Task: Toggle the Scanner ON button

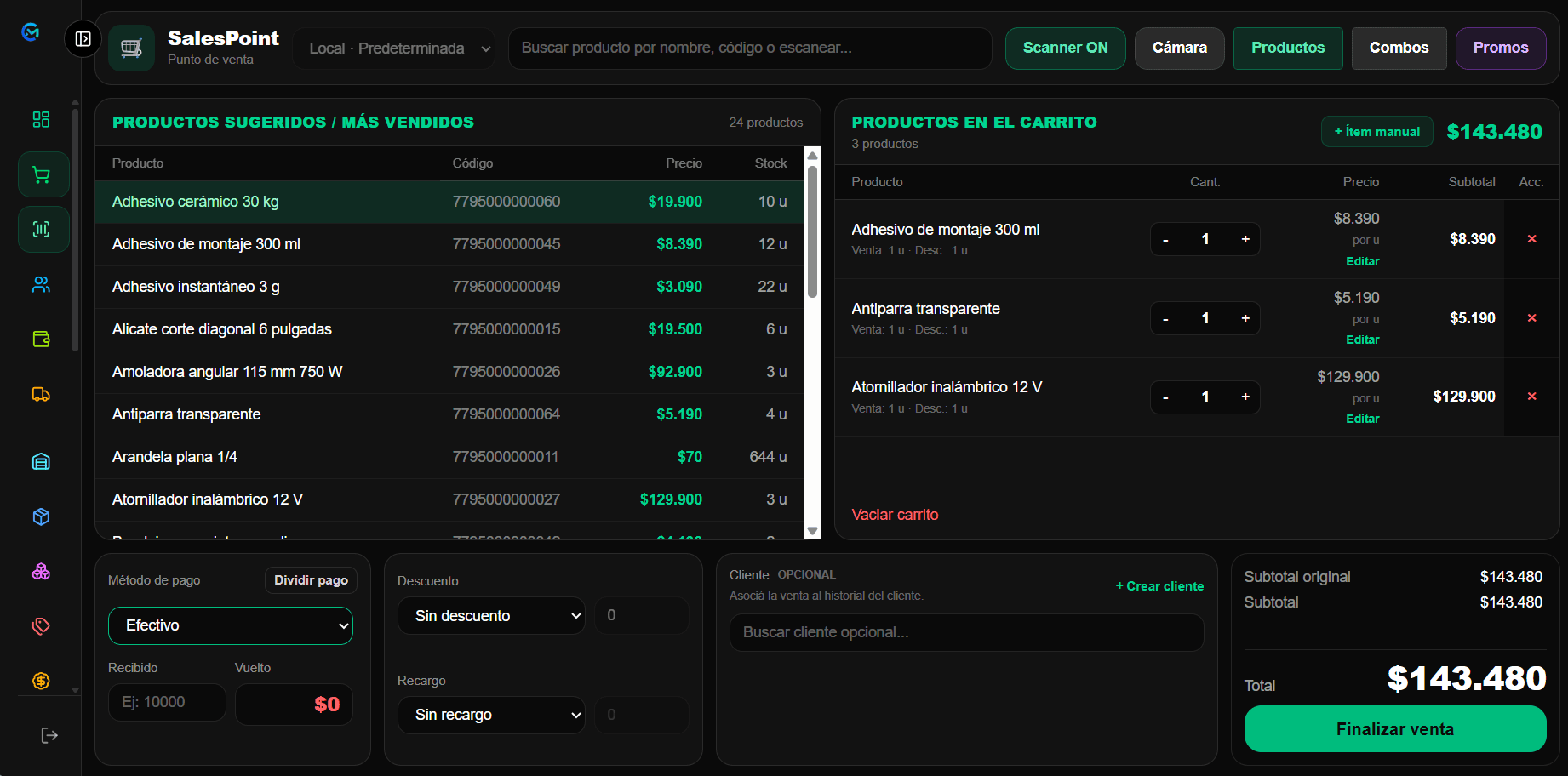Action: click(x=1065, y=48)
